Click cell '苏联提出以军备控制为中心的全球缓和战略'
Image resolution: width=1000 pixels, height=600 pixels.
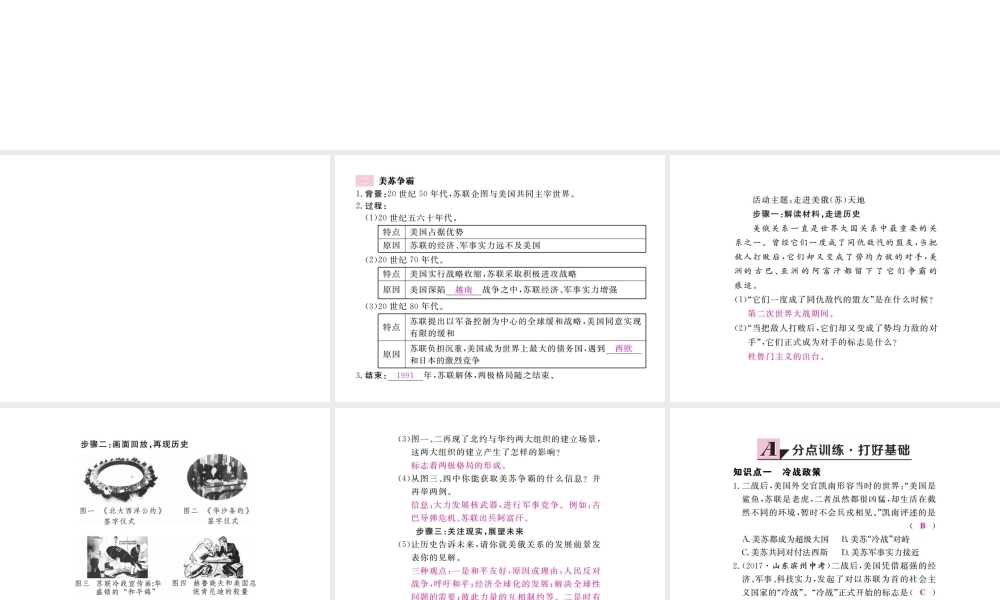coord(526,327)
